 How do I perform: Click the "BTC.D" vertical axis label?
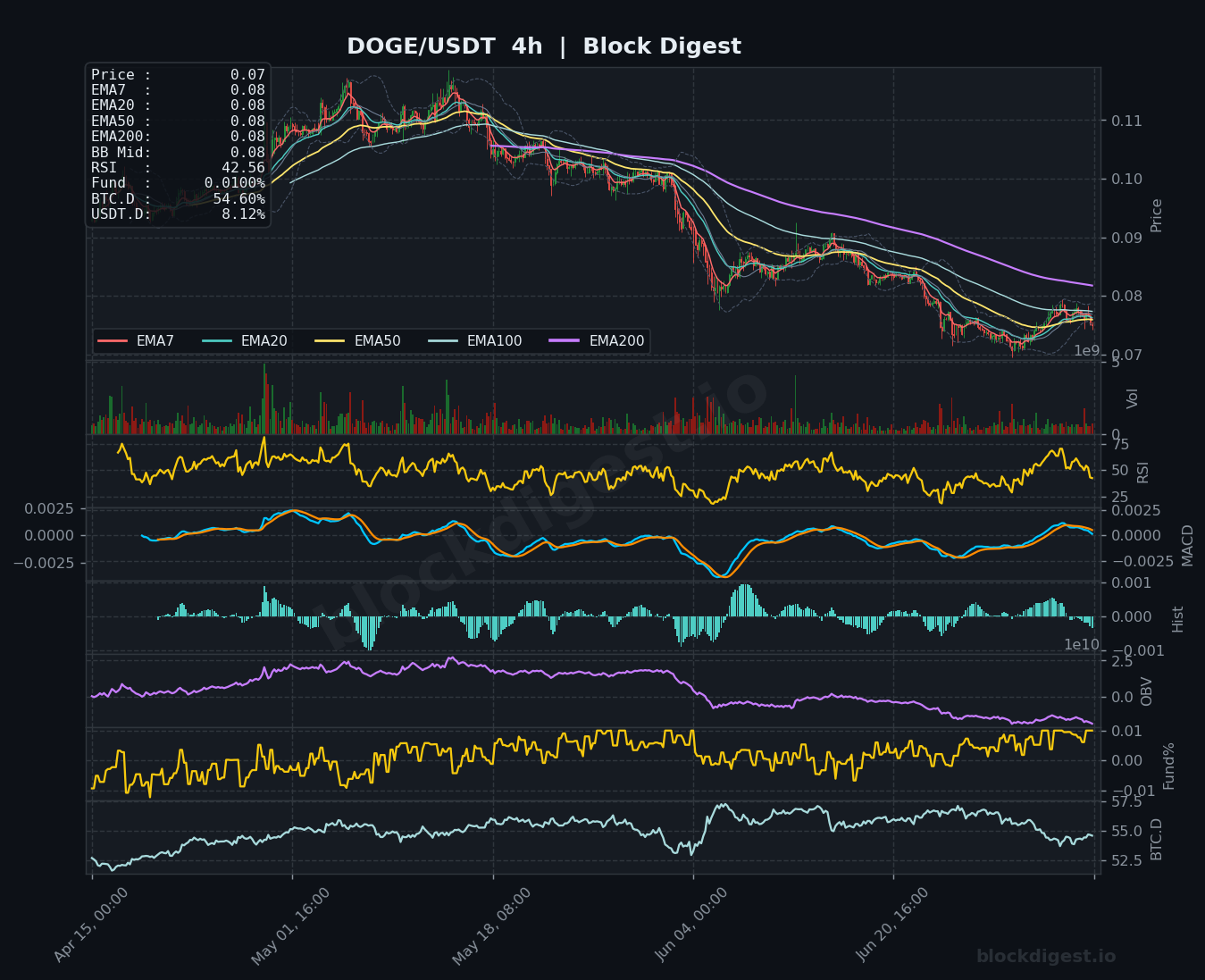pos(1157,839)
